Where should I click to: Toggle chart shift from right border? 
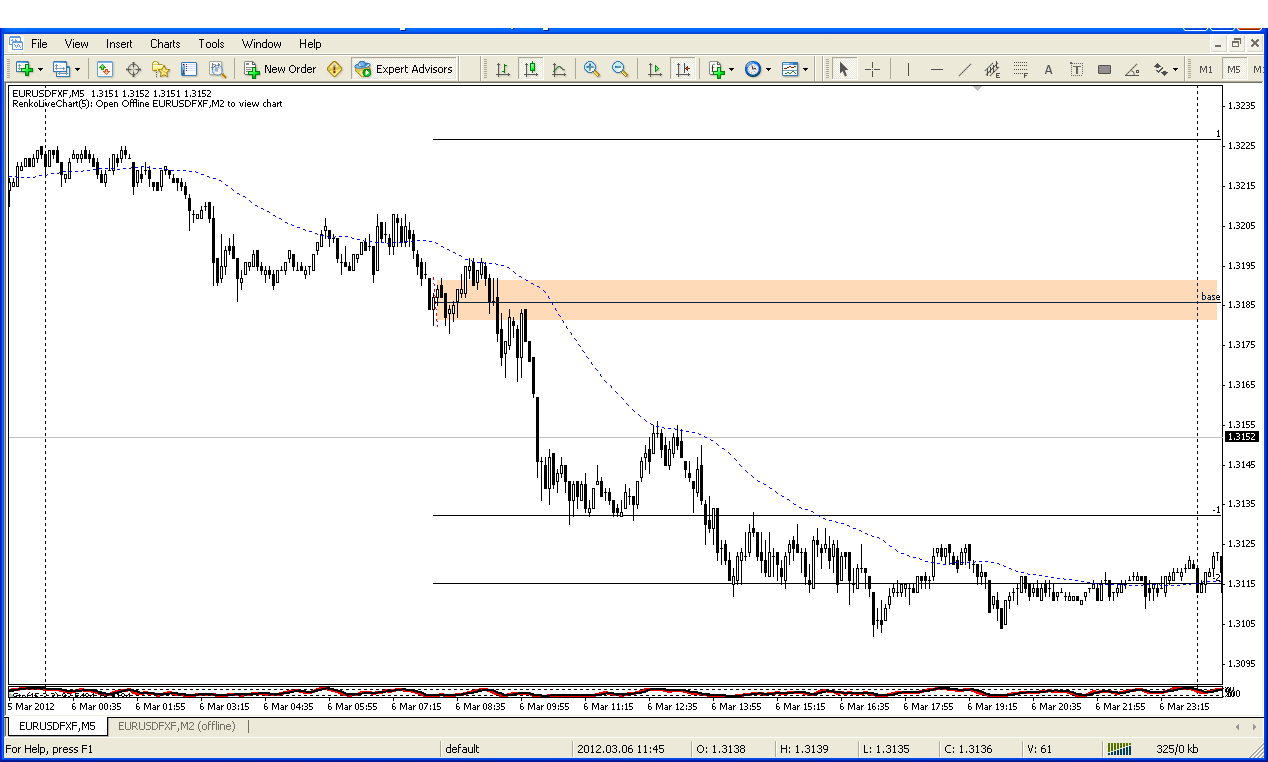(682, 69)
